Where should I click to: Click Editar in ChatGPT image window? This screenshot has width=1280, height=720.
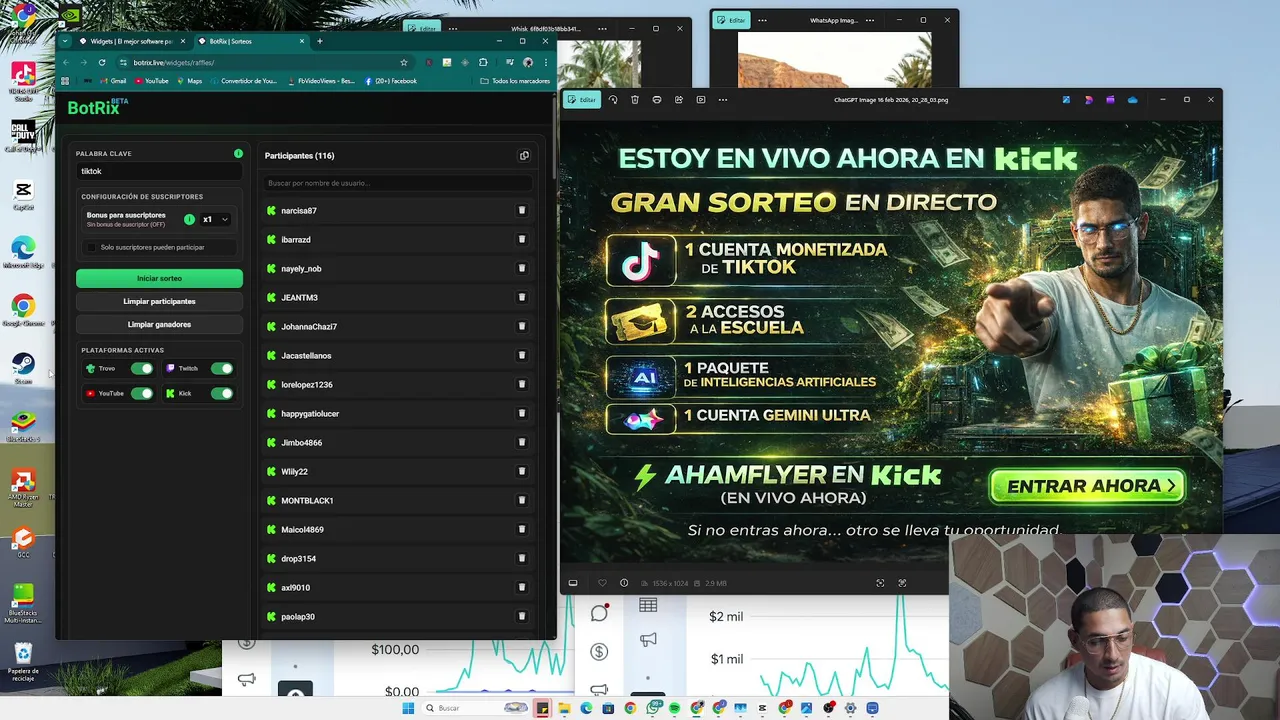582,100
